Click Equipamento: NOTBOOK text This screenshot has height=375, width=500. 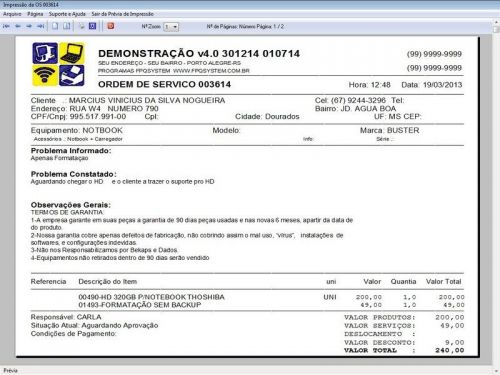(x=77, y=130)
